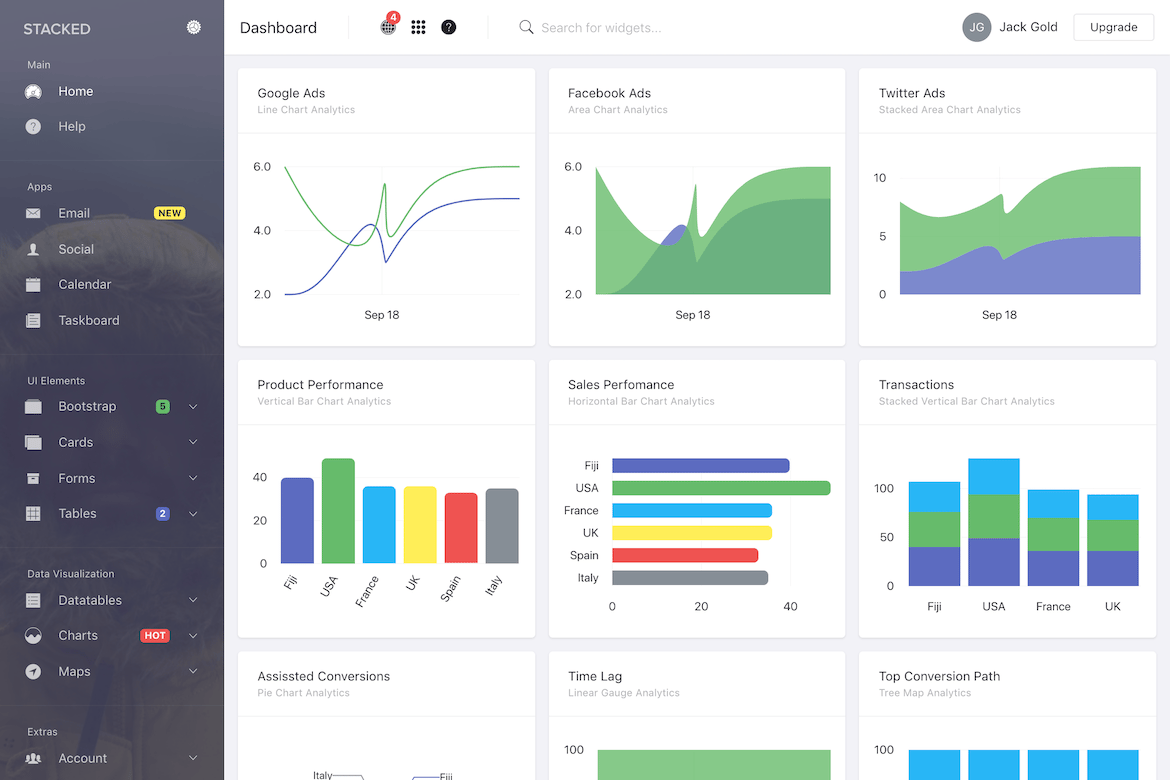This screenshot has height=780, width=1170.
Task: Expand the Tables submenu chevron
Action: 193,514
